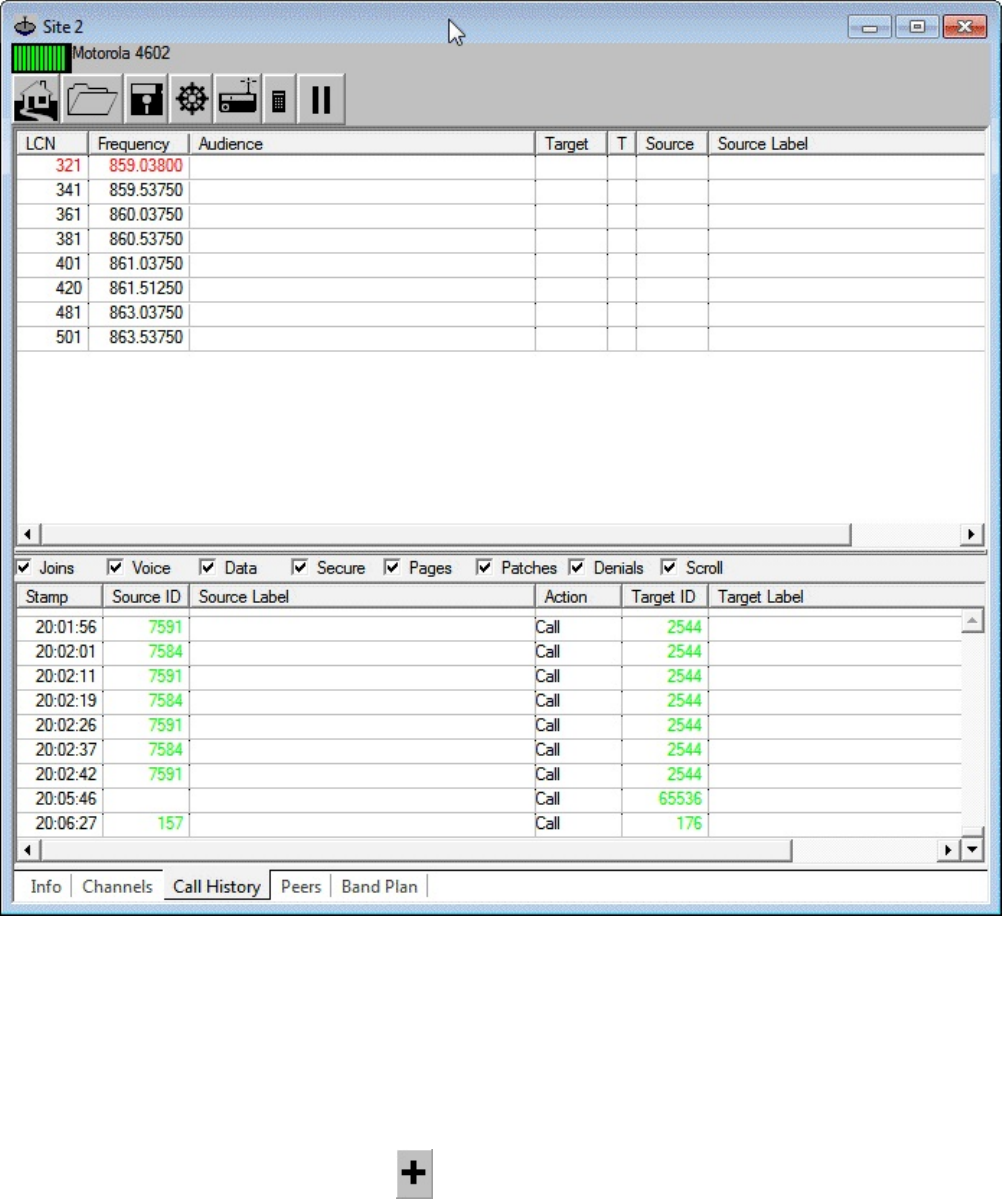Open settings via the gear icon
Image resolution: width=1002 pixels, height=1199 pixels.
click(191, 99)
